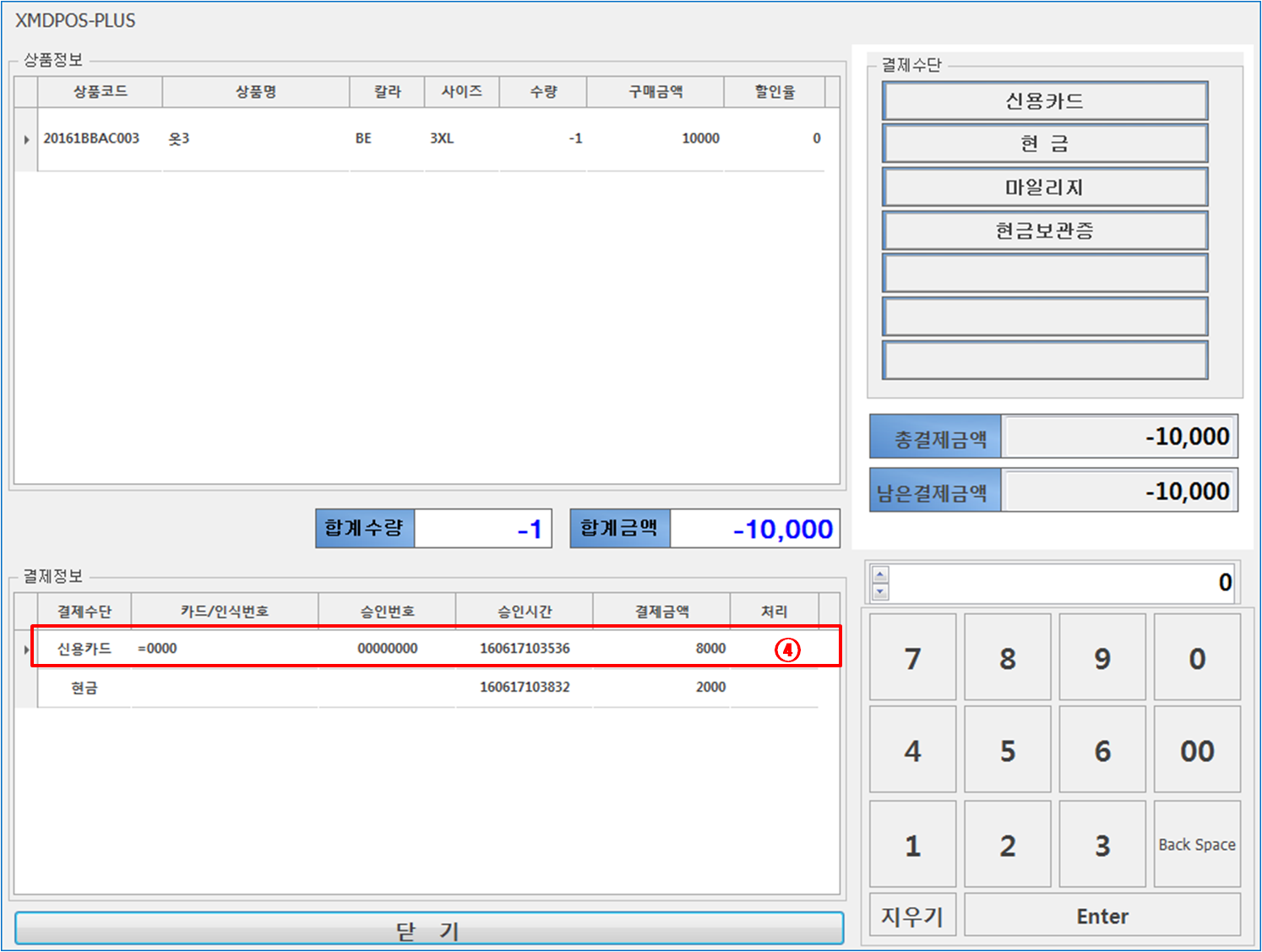Tap keypad digit 5
Screen dimensions: 1262x952
pyautogui.click(x=1008, y=750)
